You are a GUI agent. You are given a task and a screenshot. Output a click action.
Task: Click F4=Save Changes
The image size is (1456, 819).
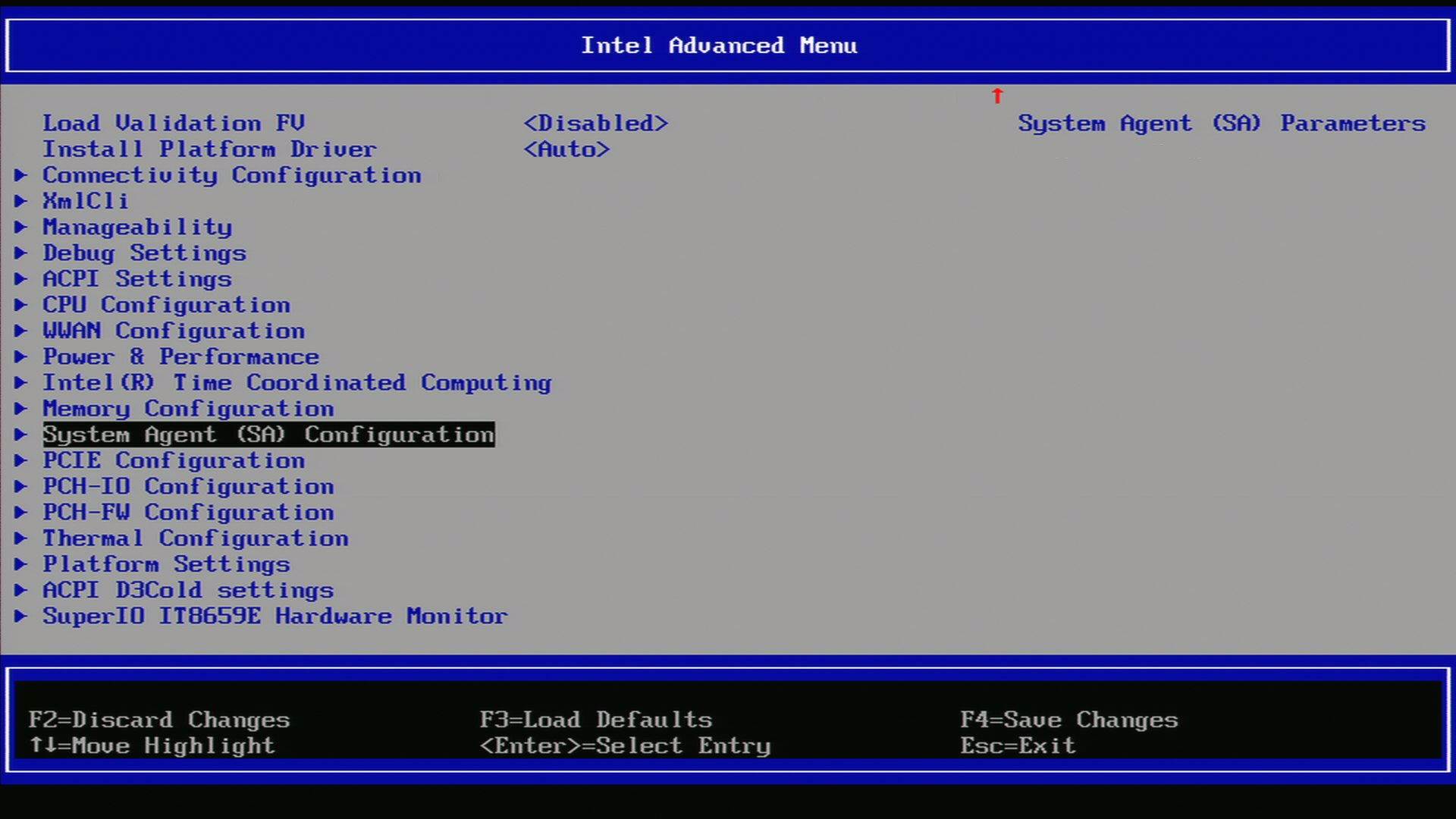1069,720
